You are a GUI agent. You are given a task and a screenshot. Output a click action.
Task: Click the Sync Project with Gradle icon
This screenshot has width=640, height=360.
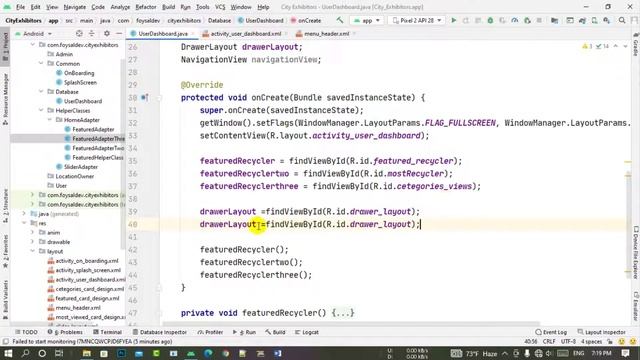click(582, 20)
